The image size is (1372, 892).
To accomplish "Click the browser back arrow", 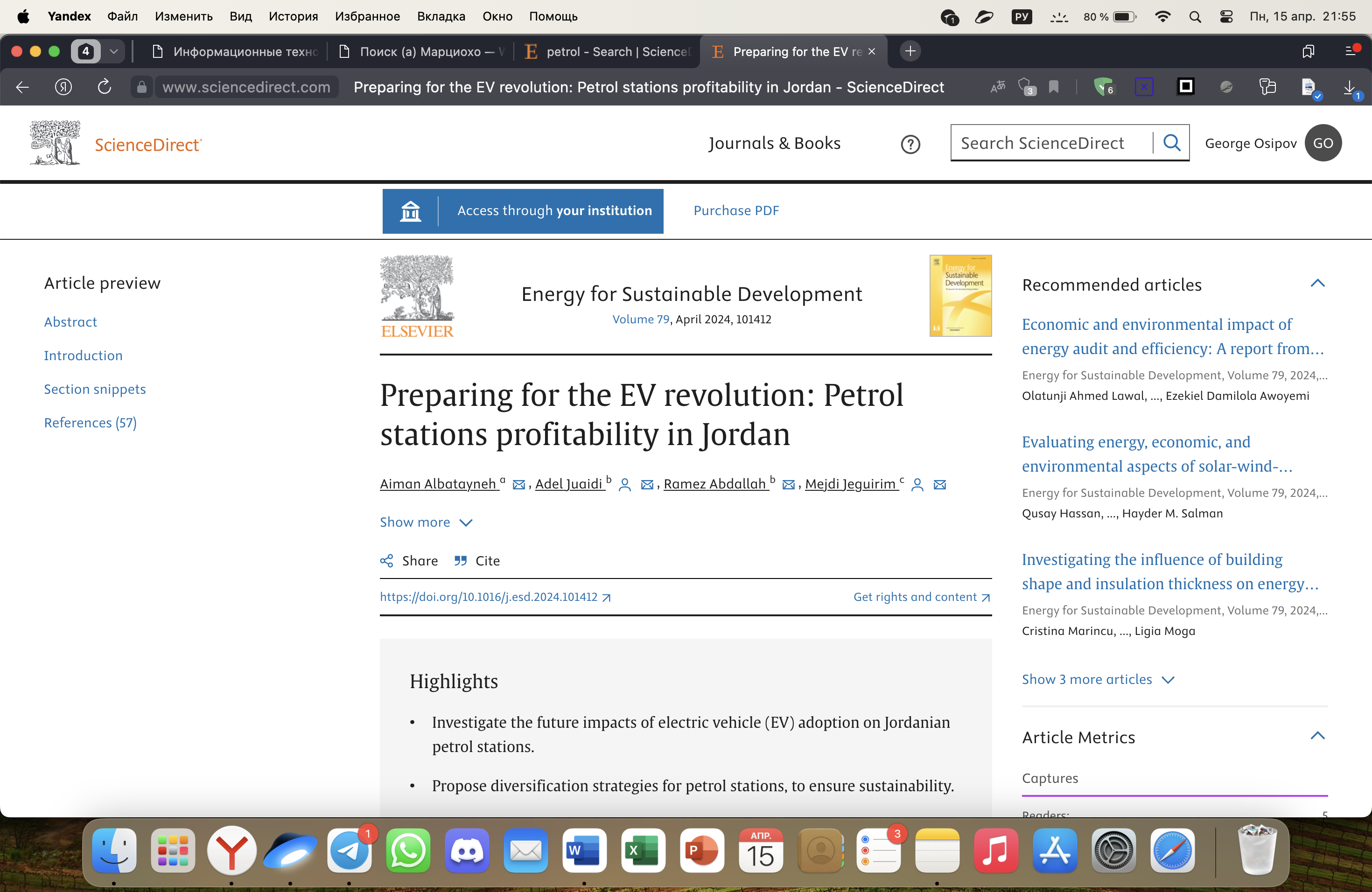I will click(22, 87).
